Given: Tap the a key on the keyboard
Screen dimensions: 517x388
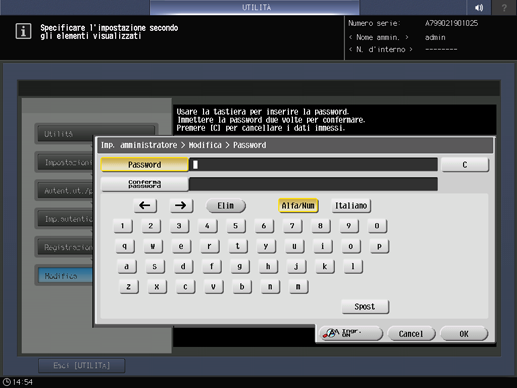Looking at the screenshot, I should coord(127,266).
